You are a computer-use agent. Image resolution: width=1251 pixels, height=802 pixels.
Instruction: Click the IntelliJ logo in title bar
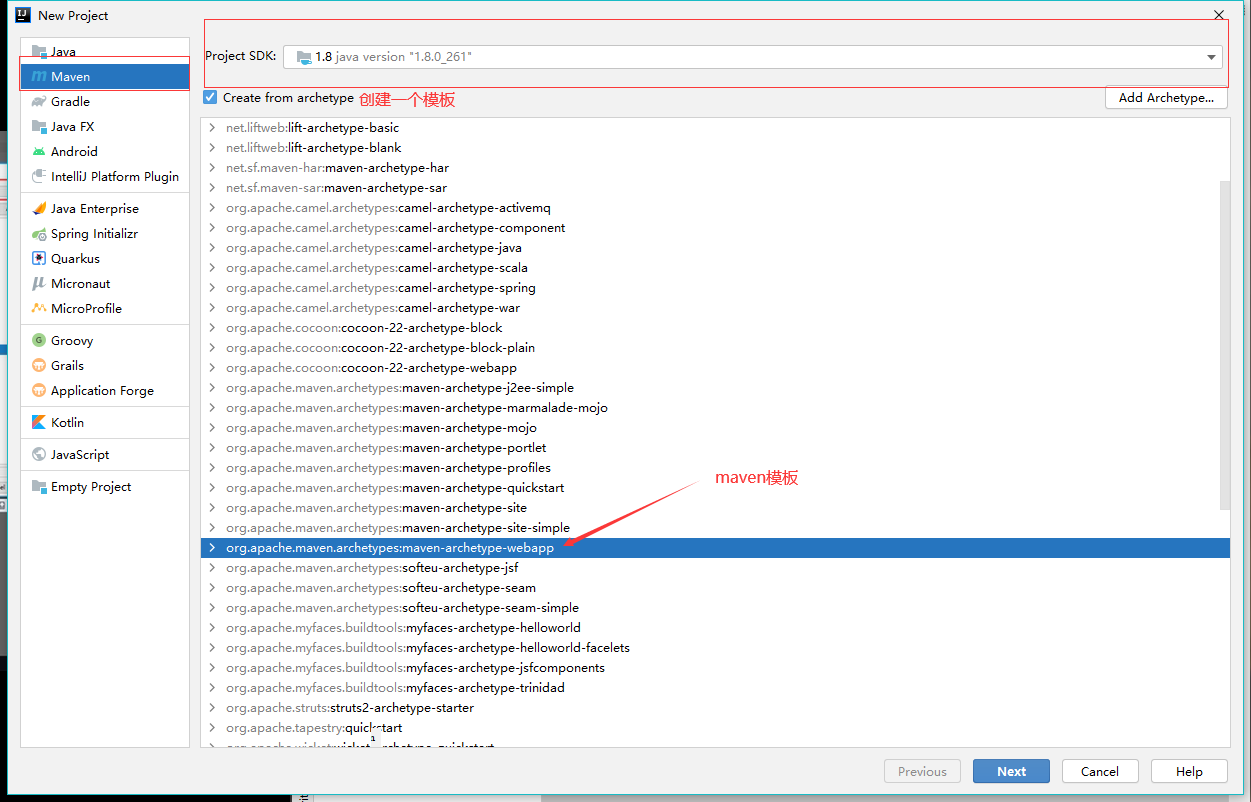coord(22,15)
